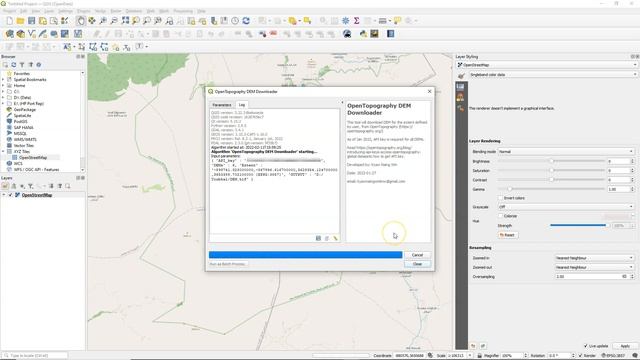Select the Pan Map hand tool
The height and width of the screenshot is (360, 640).
[81, 21]
